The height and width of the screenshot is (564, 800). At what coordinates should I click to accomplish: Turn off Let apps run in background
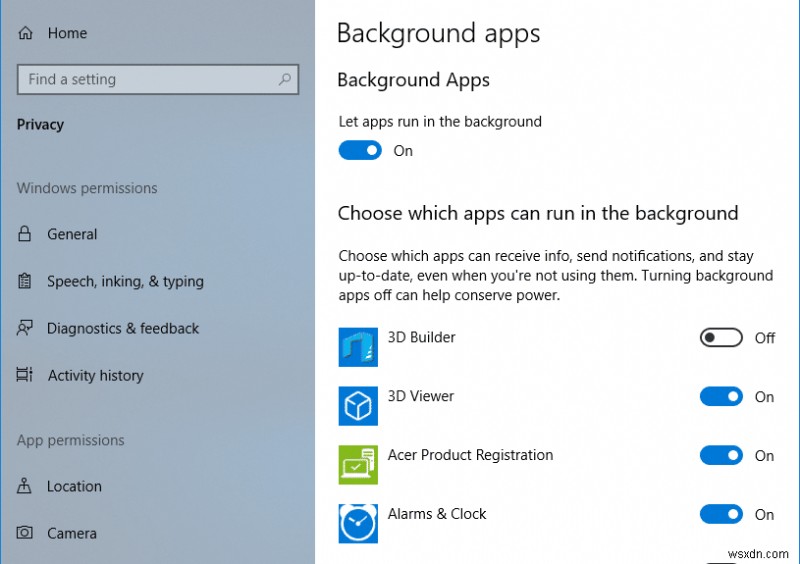[360, 151]
